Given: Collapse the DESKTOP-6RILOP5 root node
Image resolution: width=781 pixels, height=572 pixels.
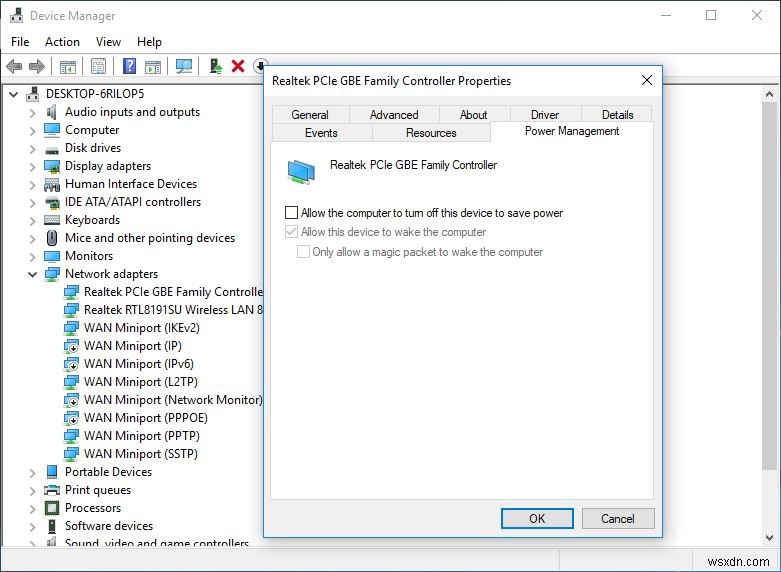Looking at the screenshot, I should (x=14, y=94).
